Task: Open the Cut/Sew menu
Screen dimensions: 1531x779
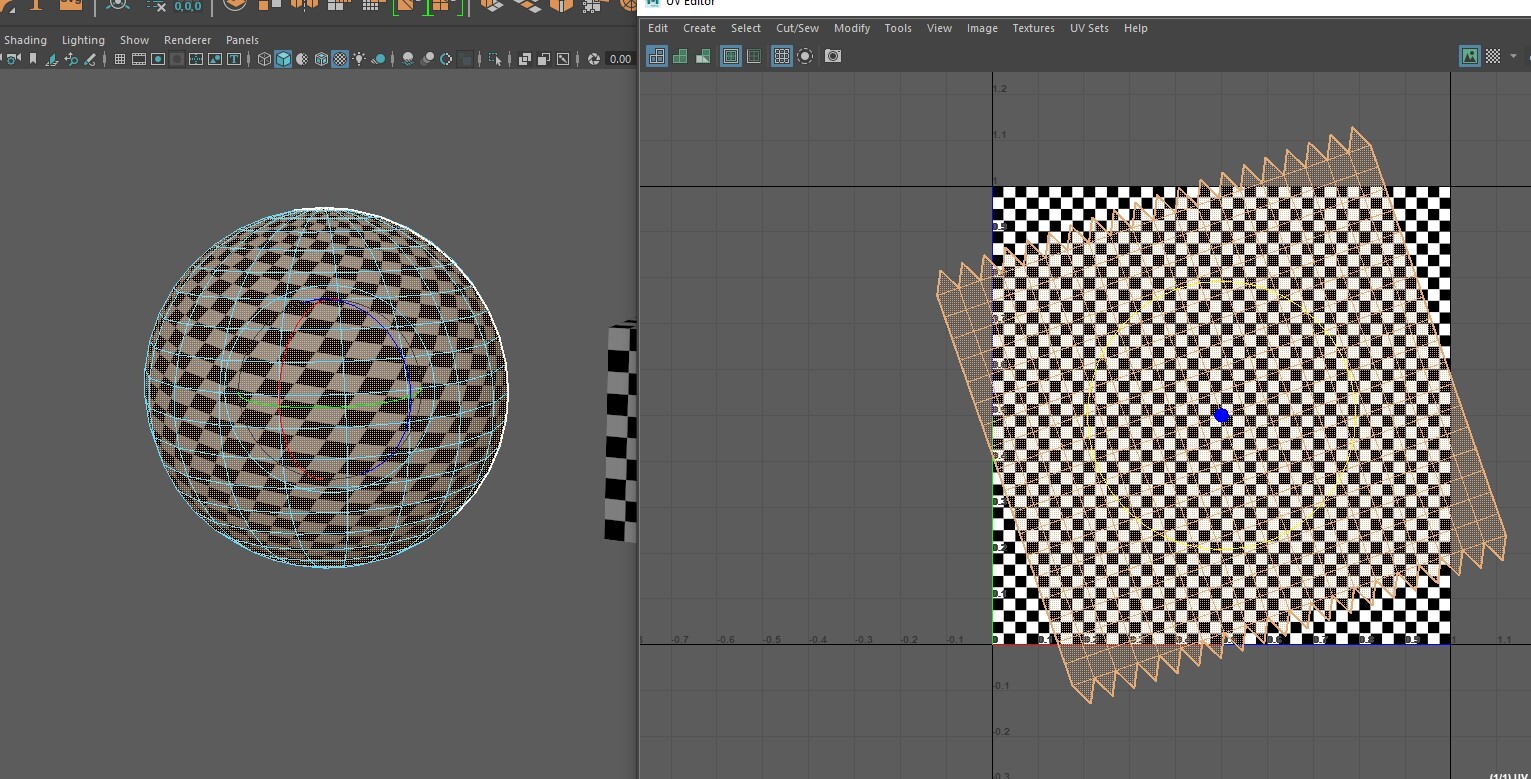Action: tap(797, 28)
